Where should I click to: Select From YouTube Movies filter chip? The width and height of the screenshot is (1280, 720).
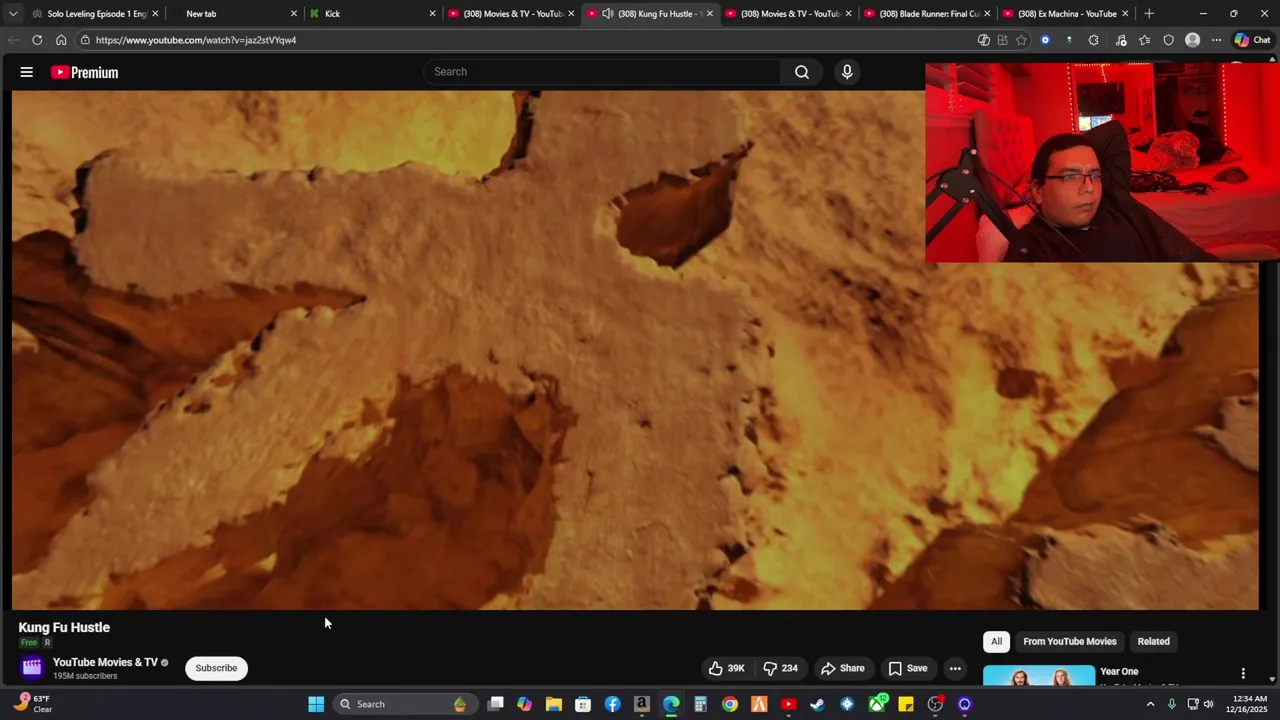pyautogui.click(x=1069, y=642)
